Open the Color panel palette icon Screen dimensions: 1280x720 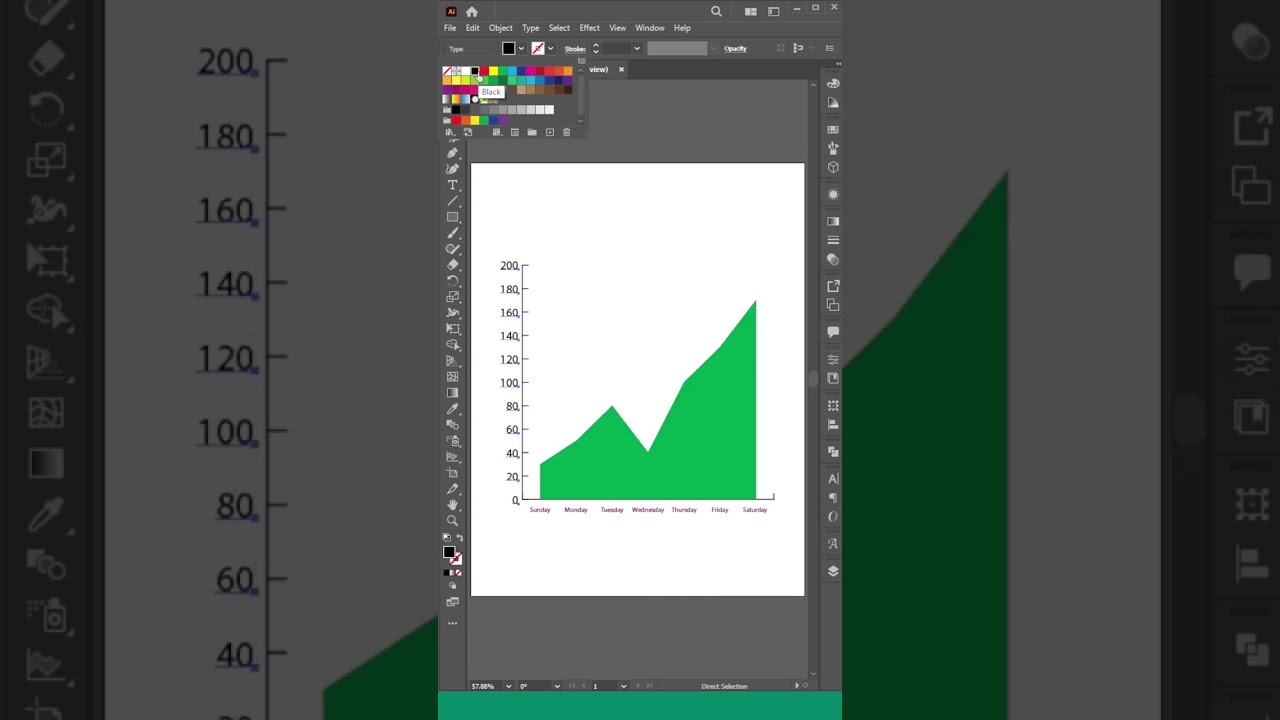point(833,83)
